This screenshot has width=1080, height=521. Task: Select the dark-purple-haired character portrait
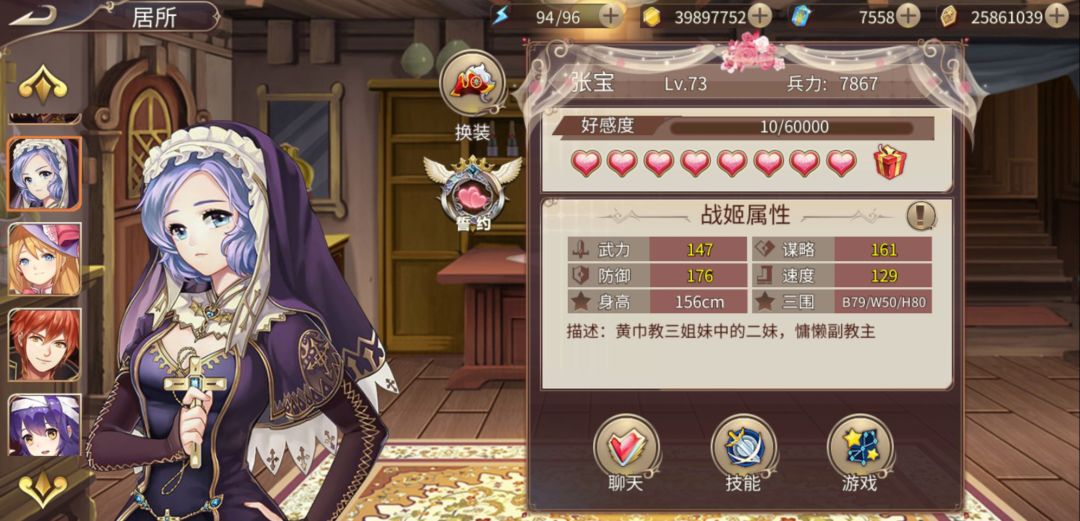click(x=44, y=425)
